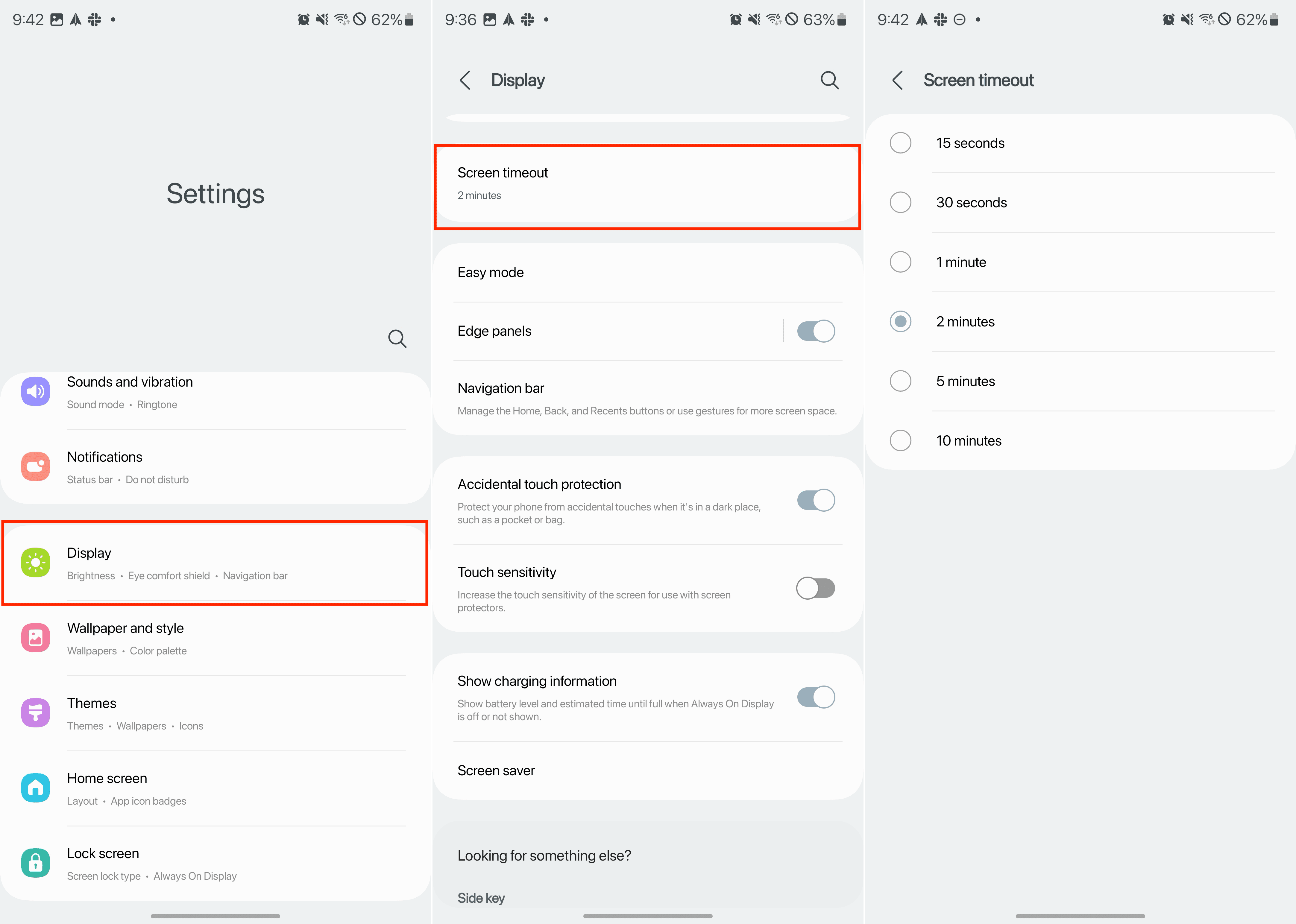
Task: Tap the 'Looking for something else?' heading
Action: [x=544, y=856]
